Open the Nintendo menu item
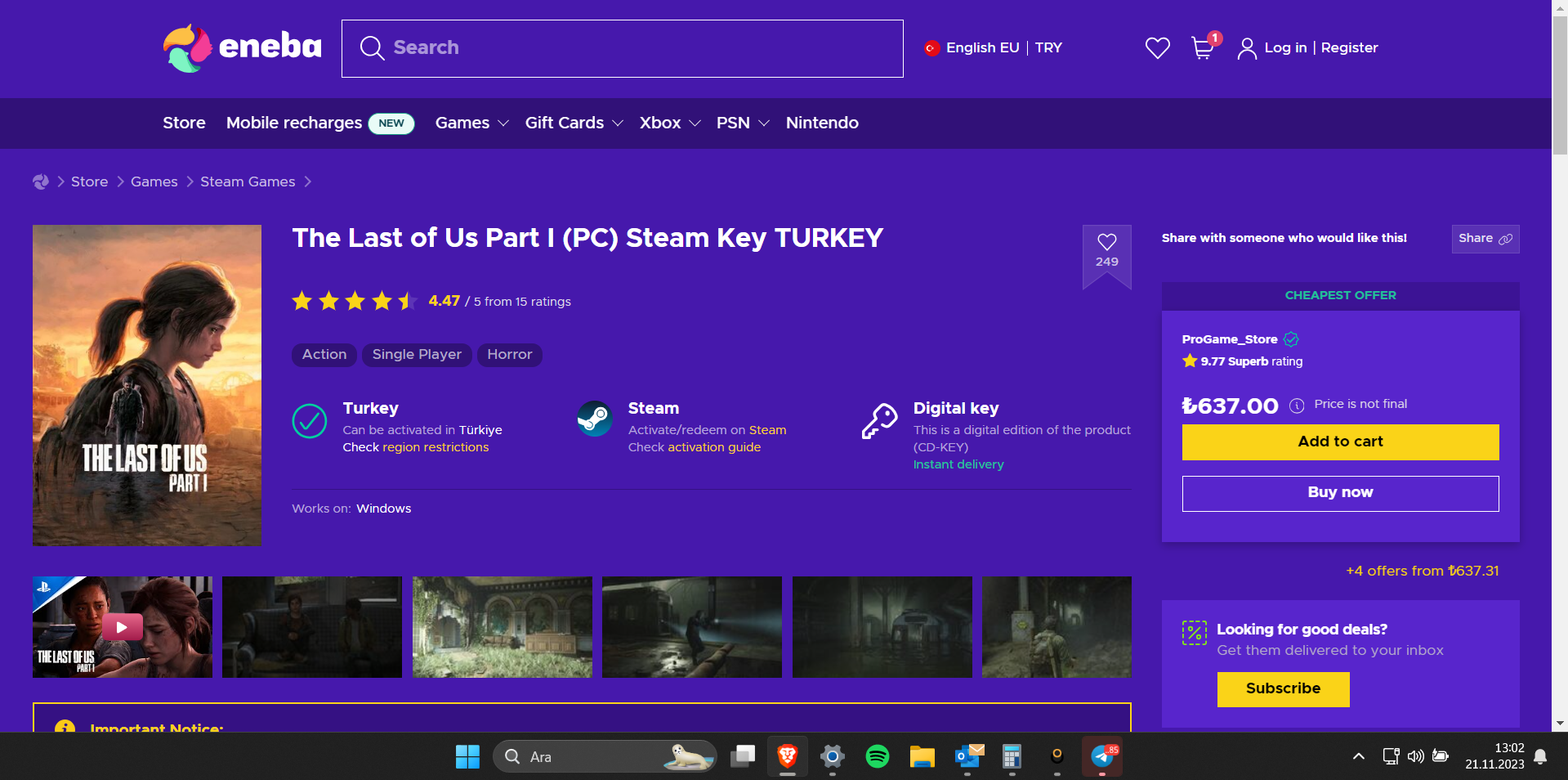Screen dimensions: 1568x780 (822, 123)
